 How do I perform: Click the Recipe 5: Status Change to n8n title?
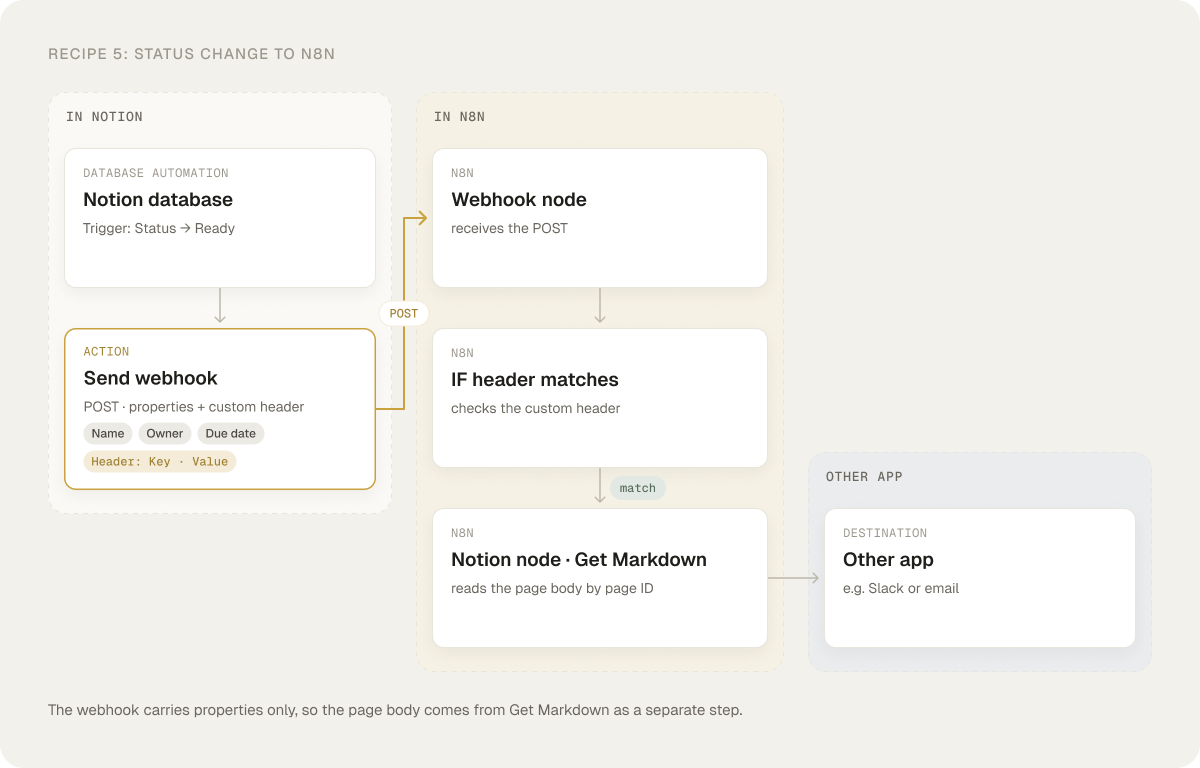tap(192, 54)
